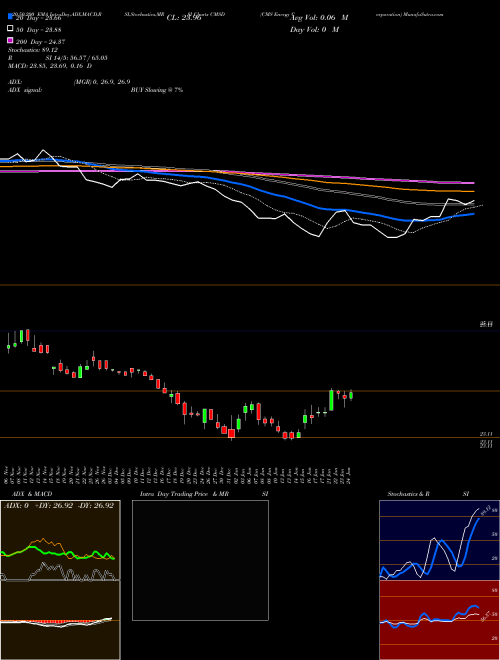The width and height of the screenshot is (500, 660).
Task: Select the '20 Day' average text
Action: pos(38,18)
